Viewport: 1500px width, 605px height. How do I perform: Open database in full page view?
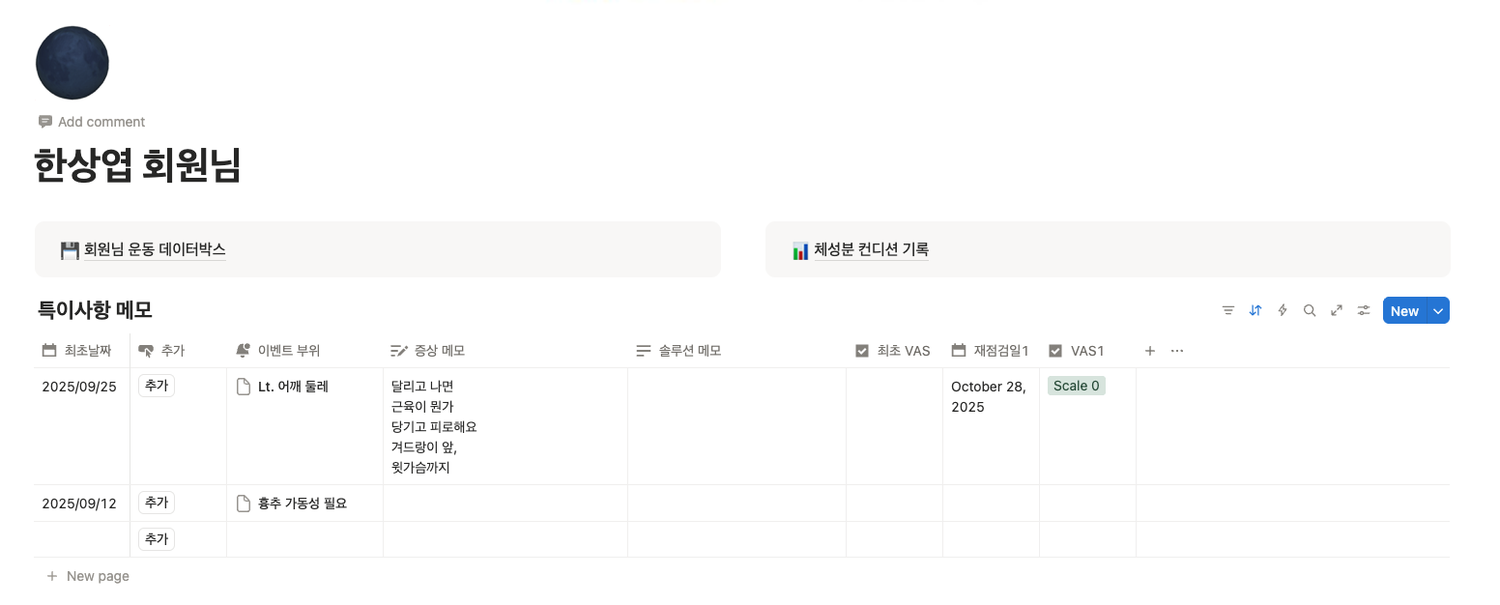click(x=1336, y=311)
